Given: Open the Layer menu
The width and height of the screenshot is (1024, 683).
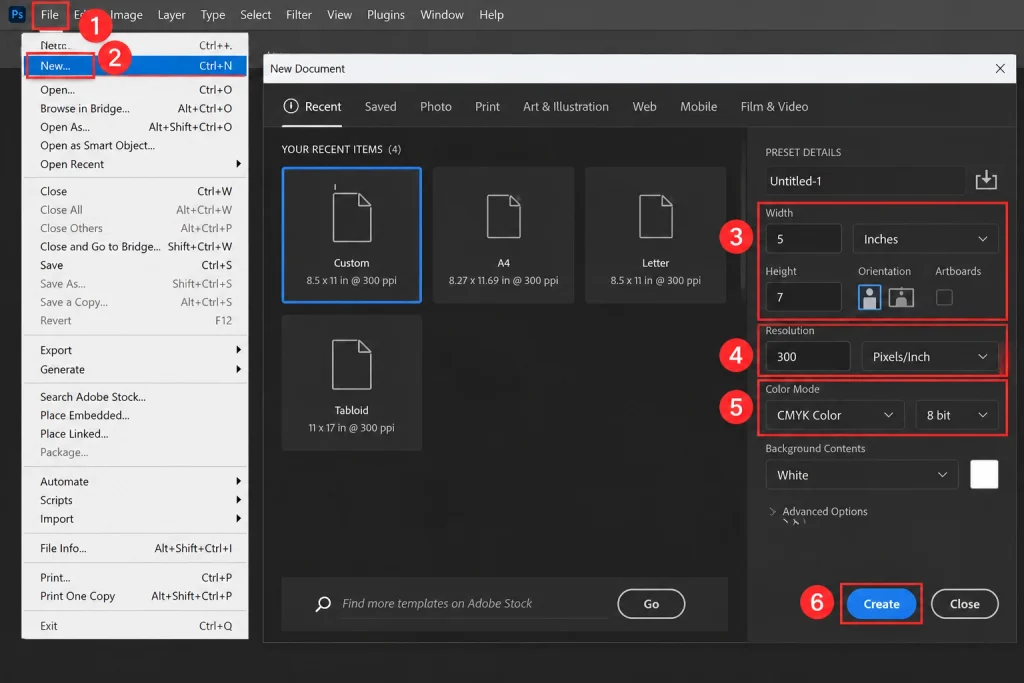Looking at the screenshot, I should tap(171, 14).
